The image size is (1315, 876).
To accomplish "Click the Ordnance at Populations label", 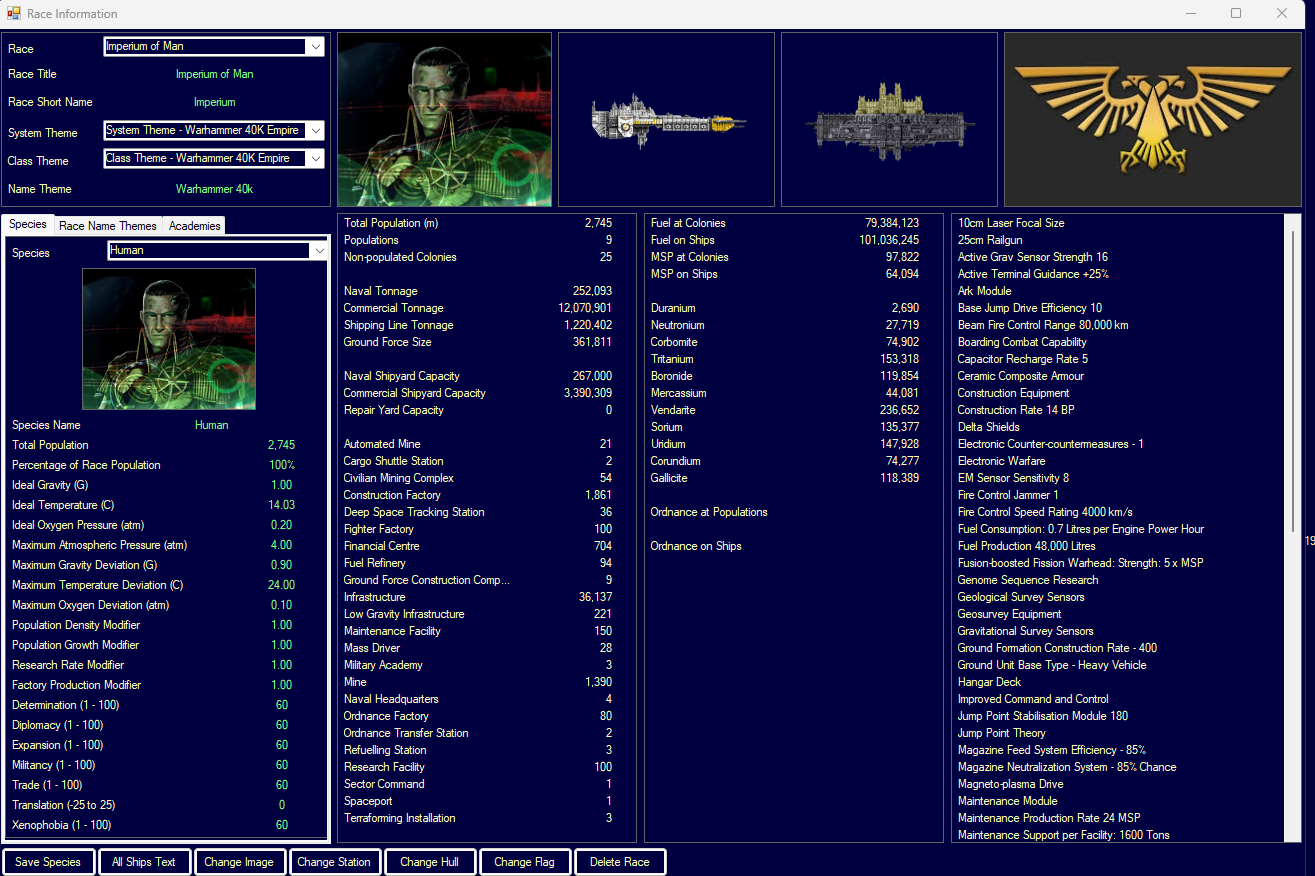I will (709, 512).
